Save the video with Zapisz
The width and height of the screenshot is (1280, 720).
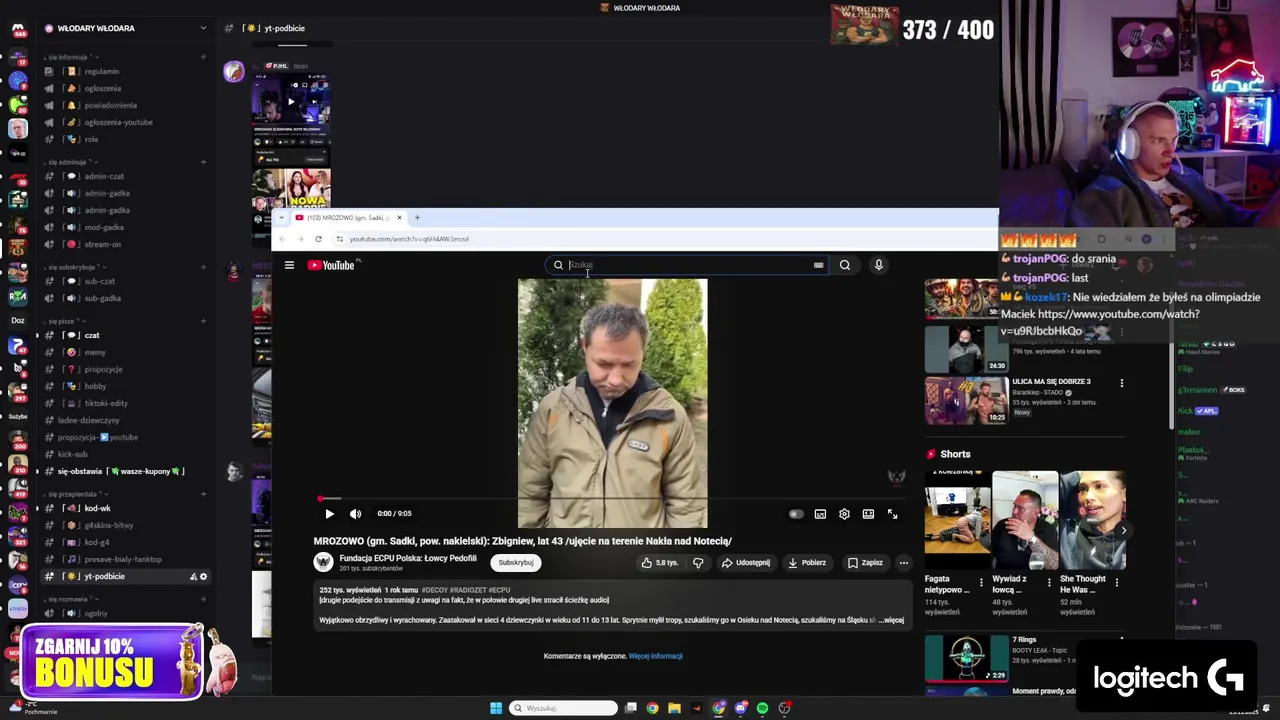[x=866, y=563]
